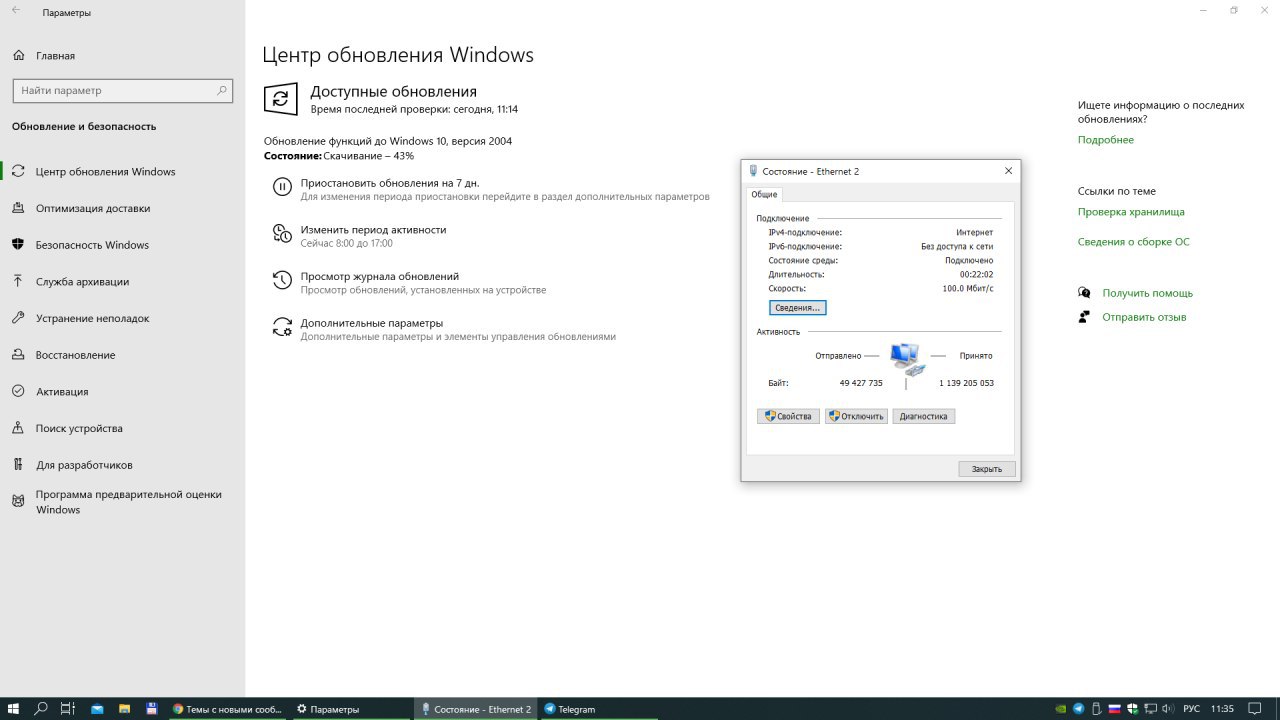Click the sent bytes value 49 427 735
The width and height of the screenshot is (1280, 720).
861,383
